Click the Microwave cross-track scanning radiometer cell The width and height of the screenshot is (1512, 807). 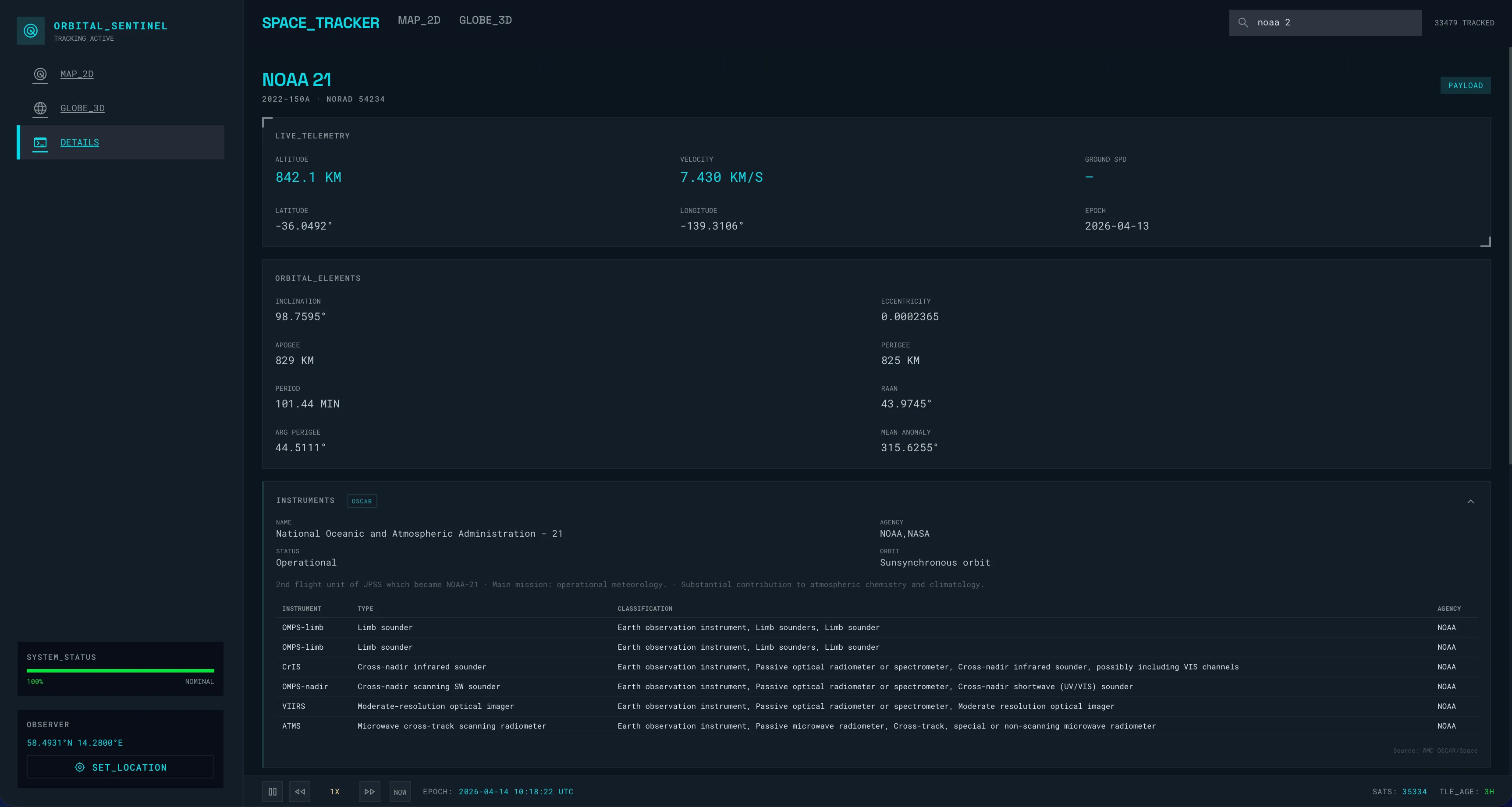point(451,726)
